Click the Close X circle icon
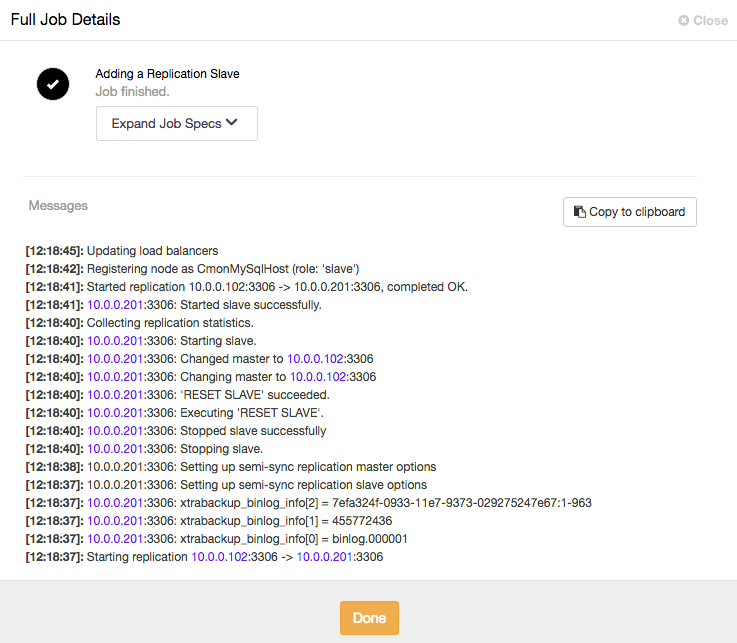The width and height of the screenshot is (737, 643). click(683, 20)
